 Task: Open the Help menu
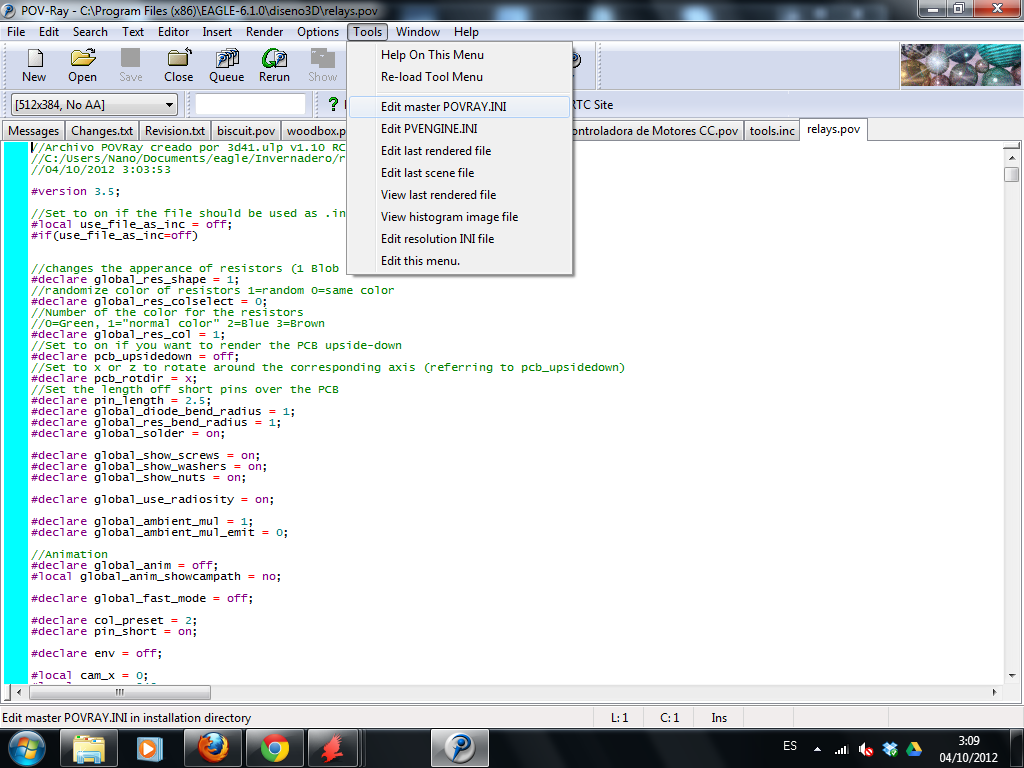(x=466, y=31)
